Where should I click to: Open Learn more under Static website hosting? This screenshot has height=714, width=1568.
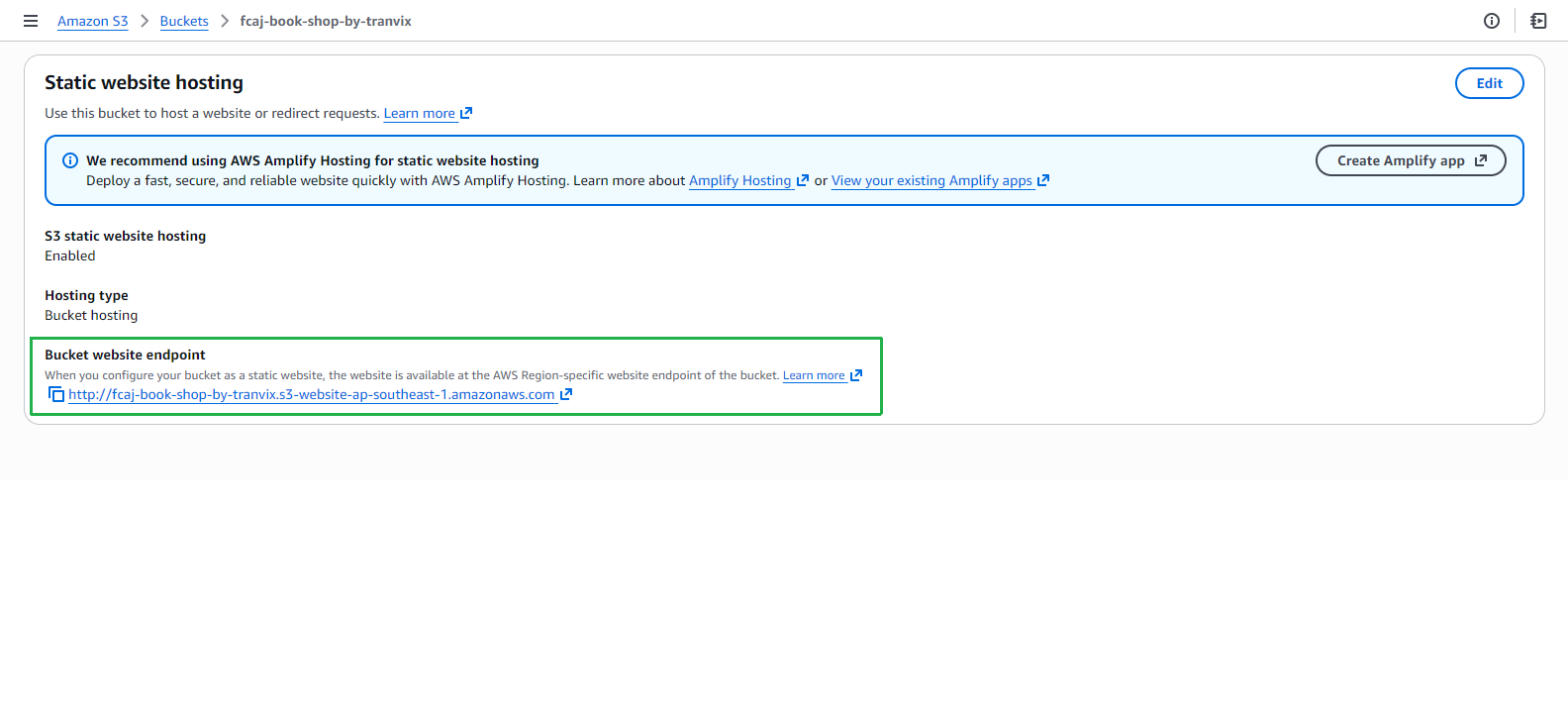420,113
